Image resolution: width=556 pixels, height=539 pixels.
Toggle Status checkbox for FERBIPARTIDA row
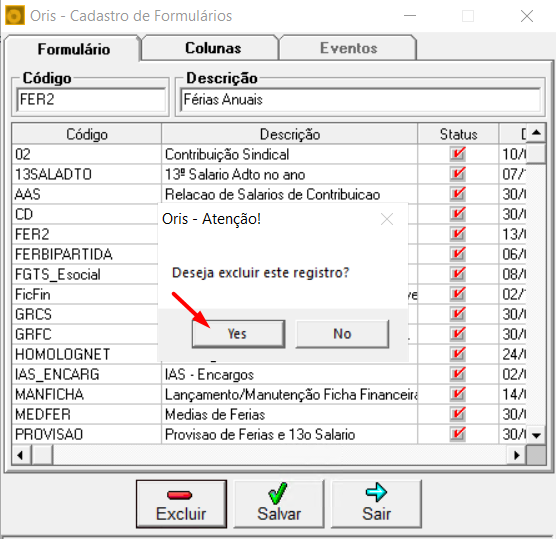click(457, 254)
